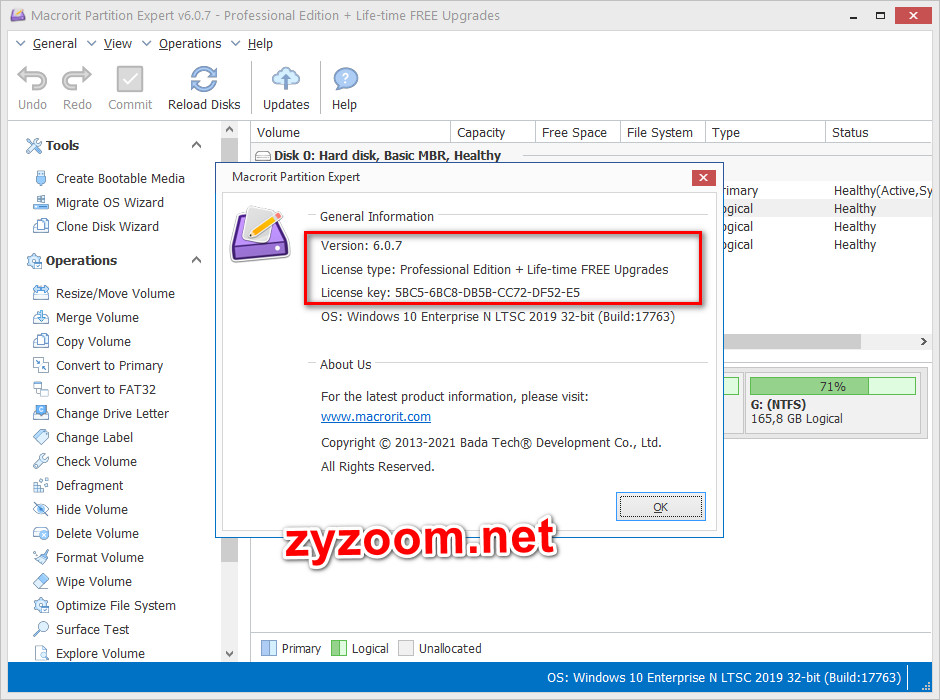Sort by the Type column header
This screenshot has height=700, width=940.
click(766, 132)
